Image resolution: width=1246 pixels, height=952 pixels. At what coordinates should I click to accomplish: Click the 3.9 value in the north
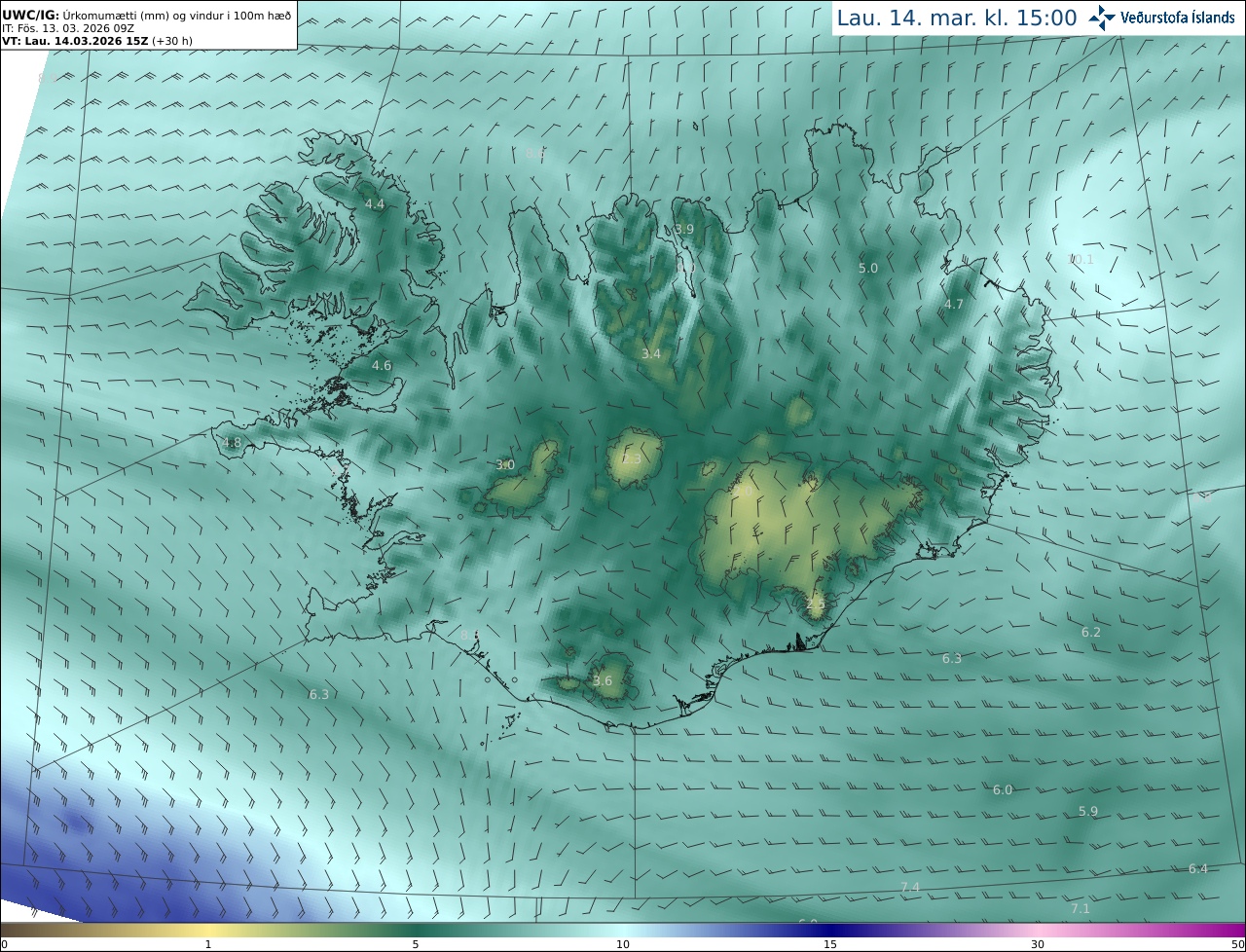[684, 229]
